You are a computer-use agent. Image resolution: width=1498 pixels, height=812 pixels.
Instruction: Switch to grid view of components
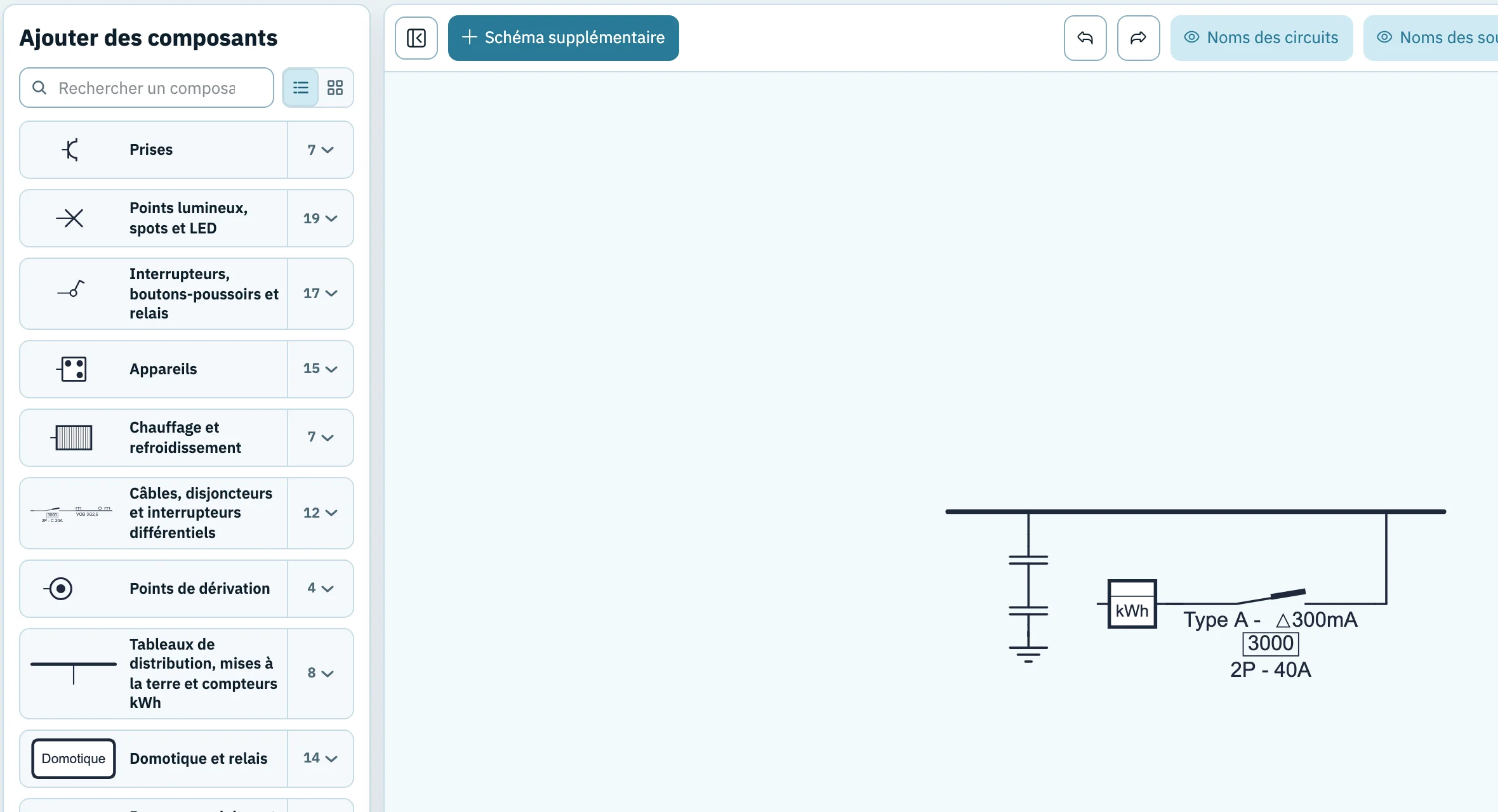[335, 88]
